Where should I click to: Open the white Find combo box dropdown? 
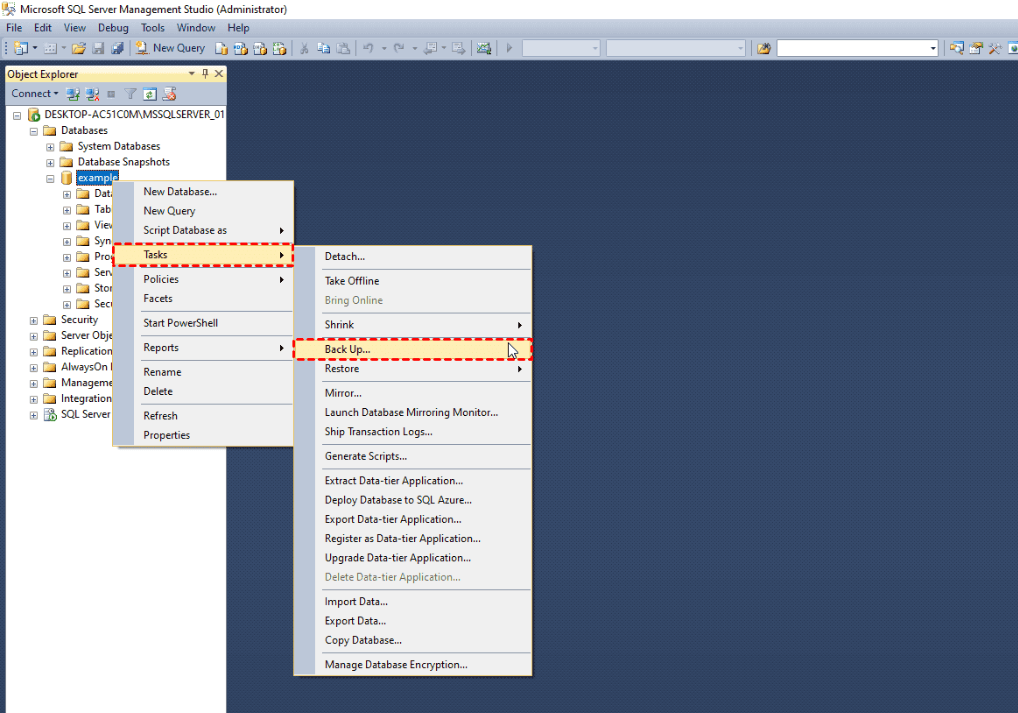[x=933, y=48]
